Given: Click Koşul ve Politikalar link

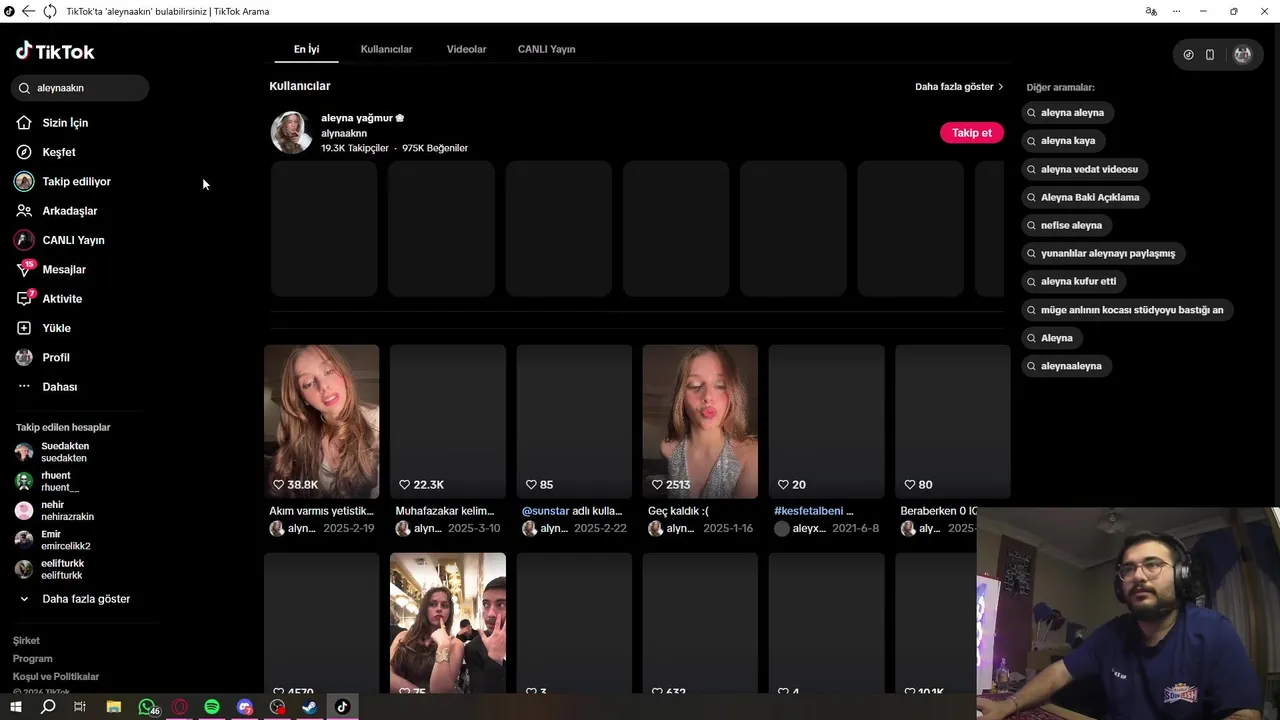Looking at the screenshot, I should [56, 676].
